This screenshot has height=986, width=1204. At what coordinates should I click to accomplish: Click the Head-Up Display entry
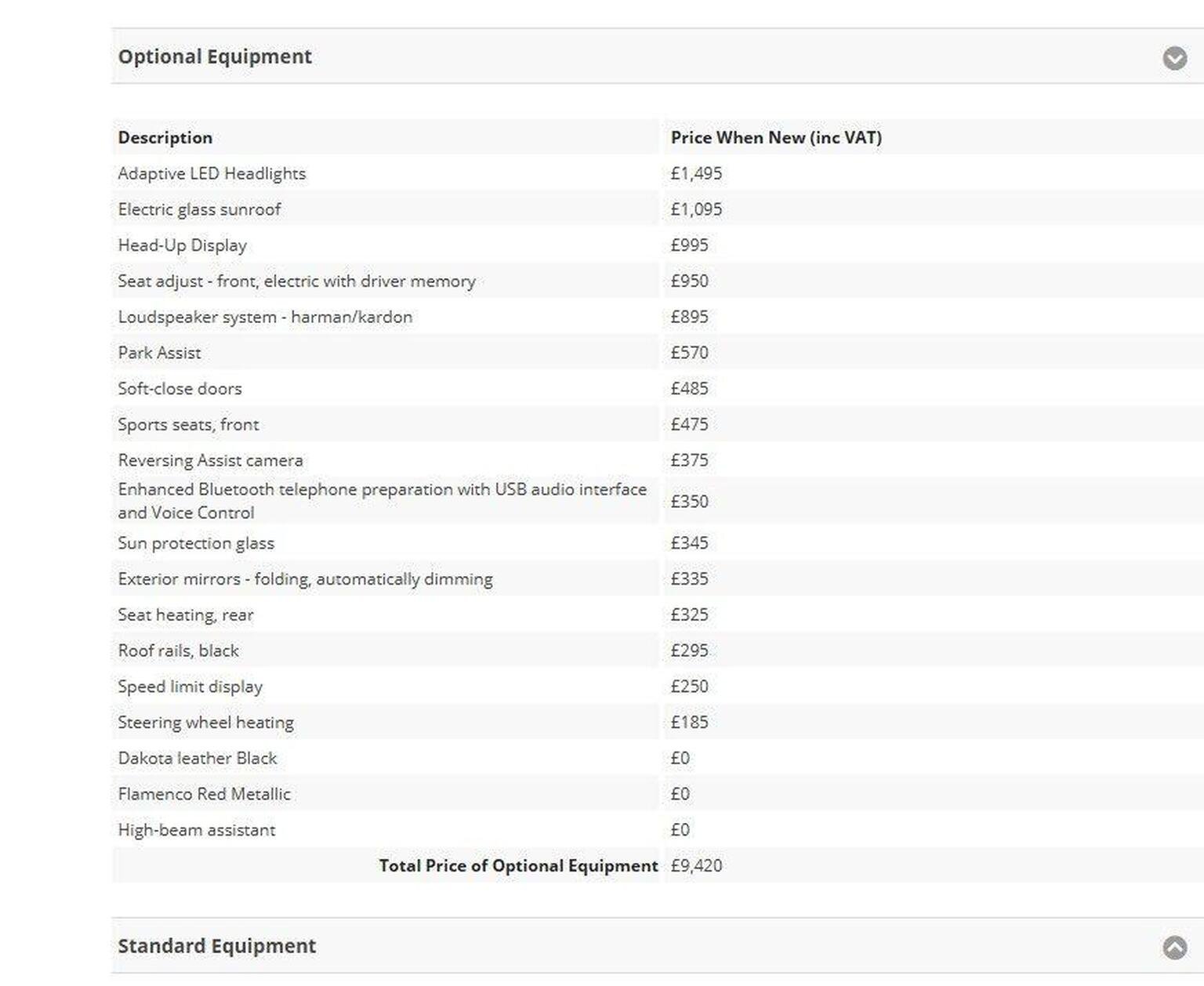(x=182, y=245)
